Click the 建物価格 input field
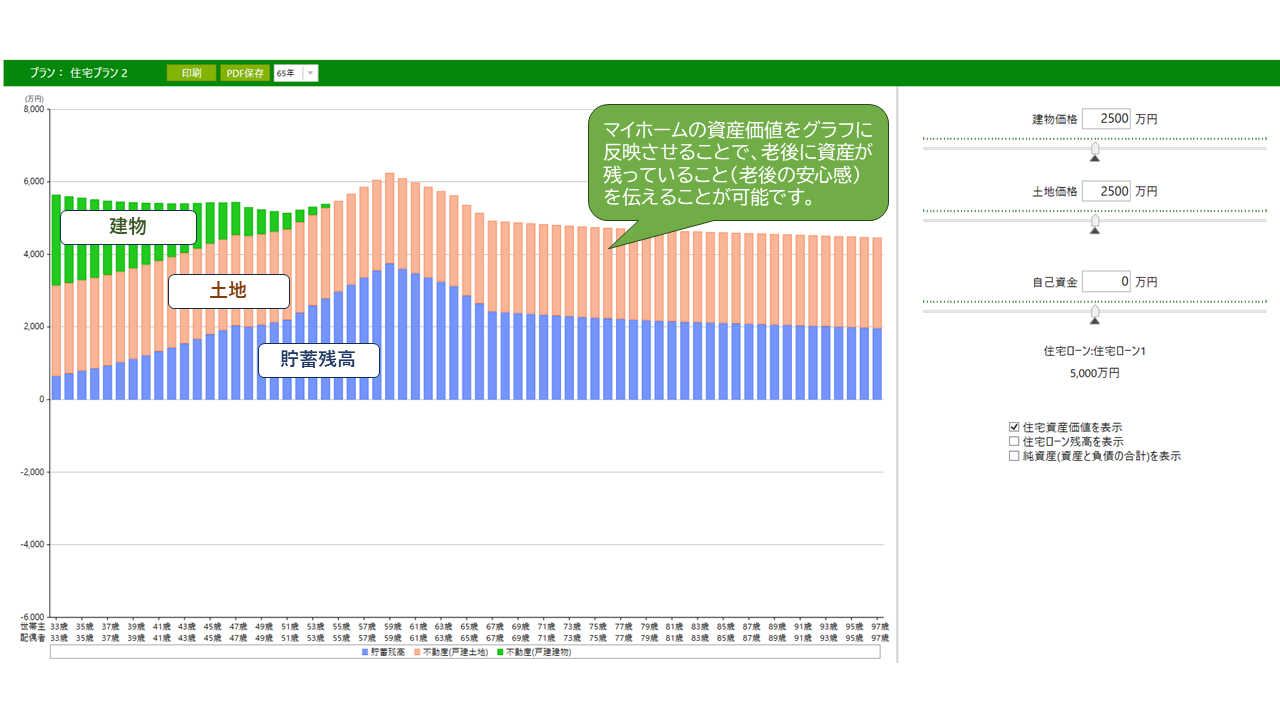The image size is (1280, 720). tap(1106, 118)
